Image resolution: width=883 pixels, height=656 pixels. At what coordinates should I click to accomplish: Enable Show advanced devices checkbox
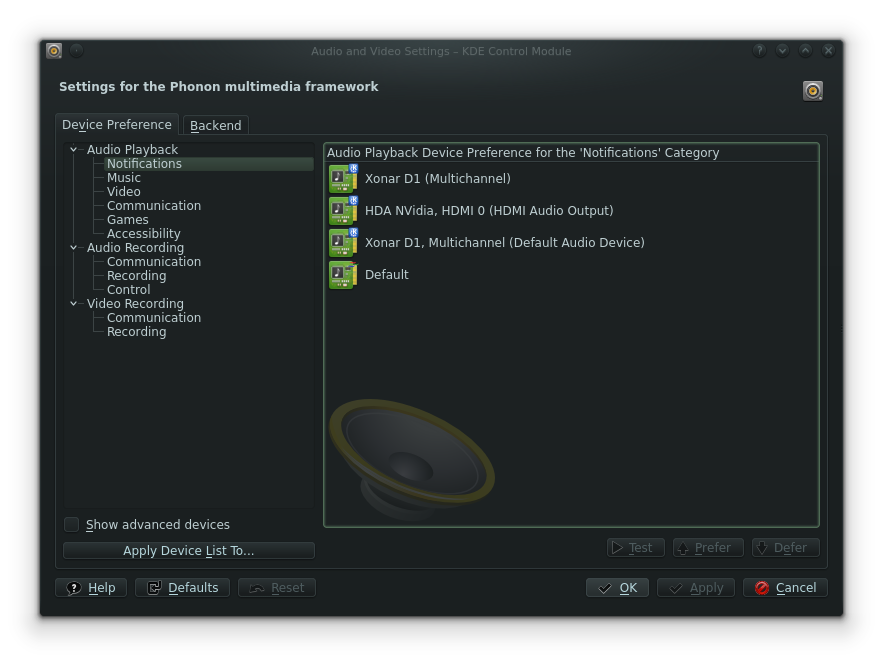click(72, 525)
